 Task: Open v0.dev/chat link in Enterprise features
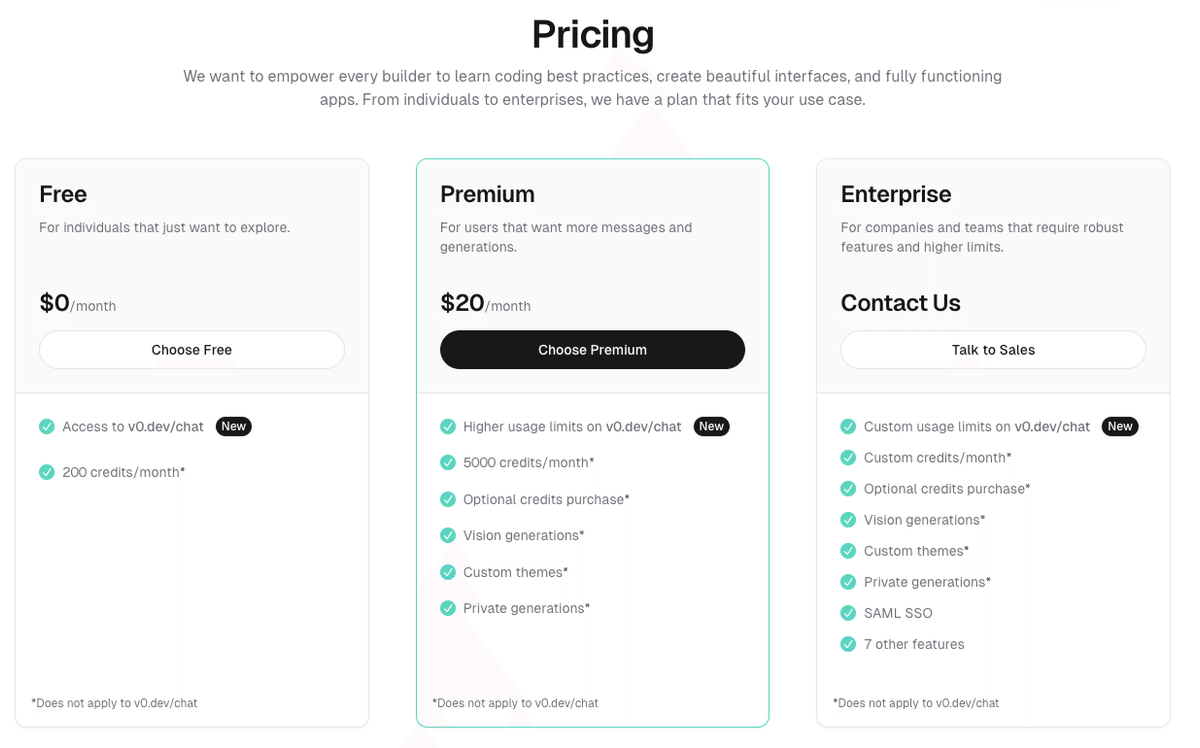click(1052, 427)
